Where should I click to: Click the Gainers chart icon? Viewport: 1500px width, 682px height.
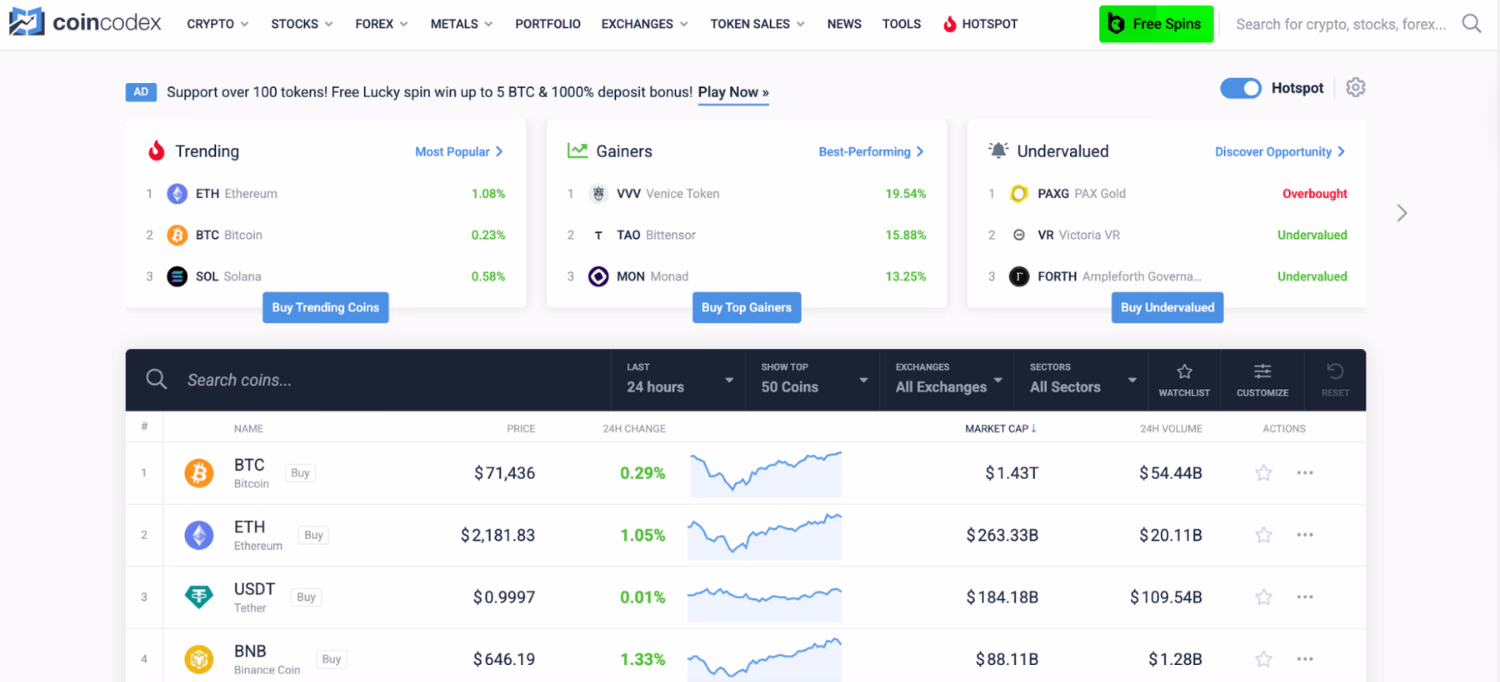(578, 150)
